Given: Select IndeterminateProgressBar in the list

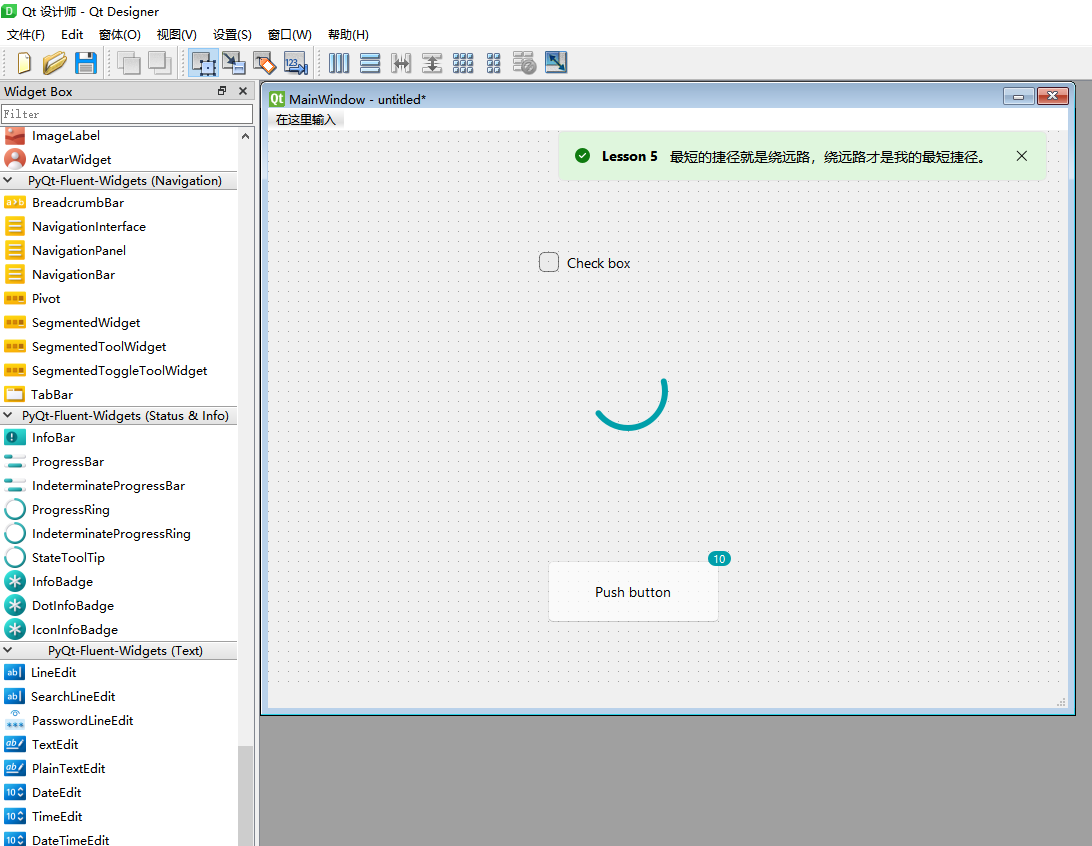Looking at the screenshot, I should 108,485.
